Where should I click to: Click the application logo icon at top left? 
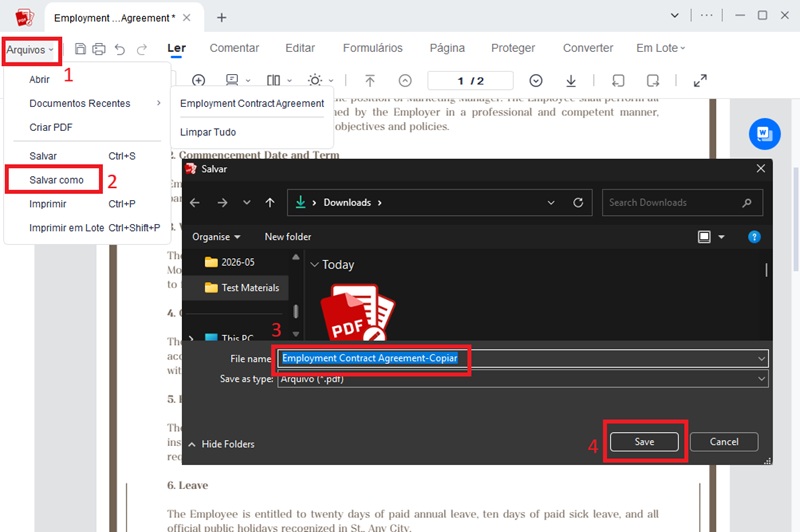24,17
